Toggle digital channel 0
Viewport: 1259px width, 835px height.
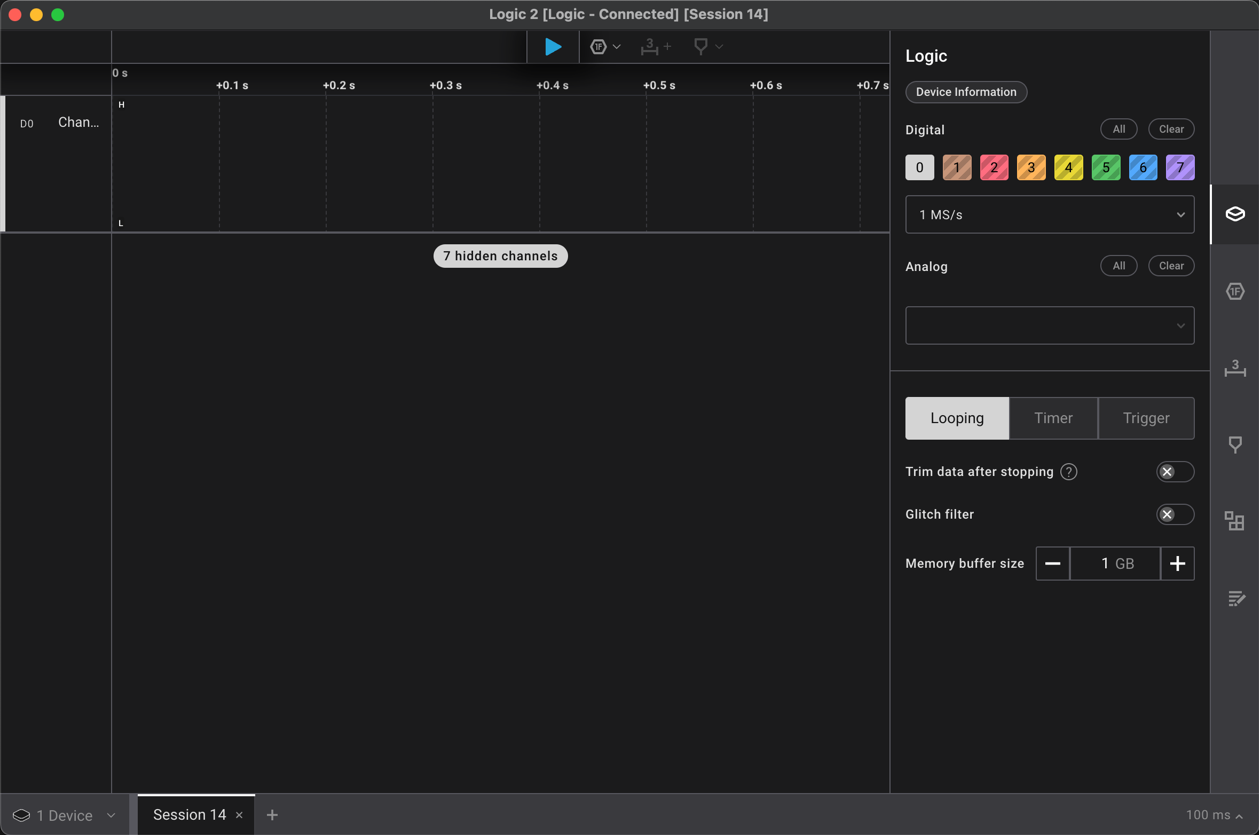(920, 167)
